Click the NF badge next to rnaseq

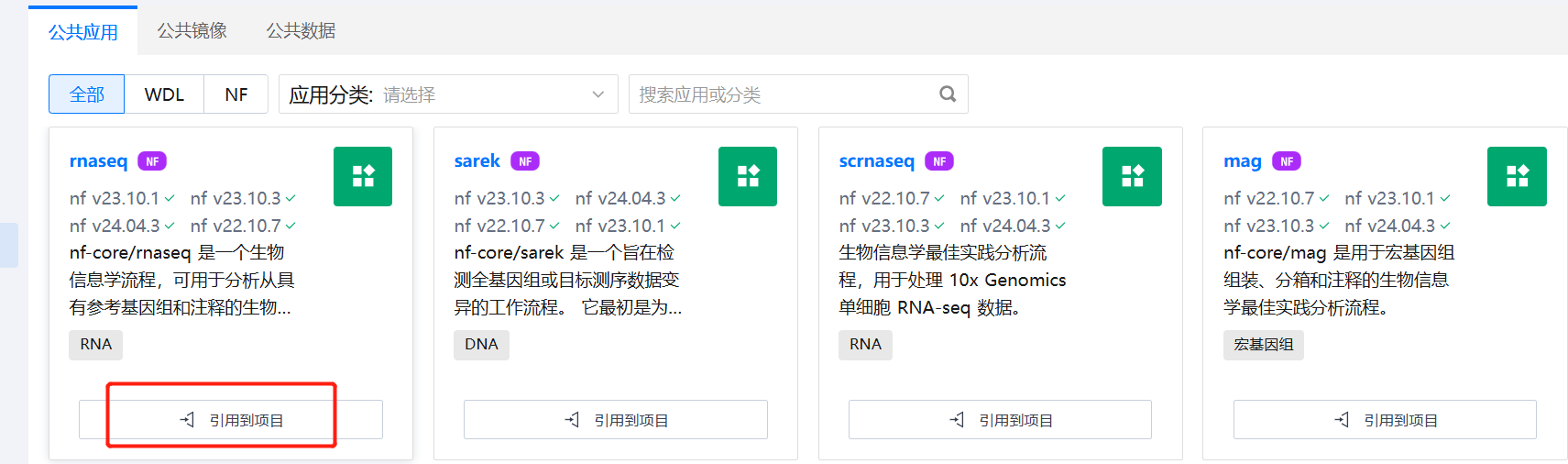point(152,161)
